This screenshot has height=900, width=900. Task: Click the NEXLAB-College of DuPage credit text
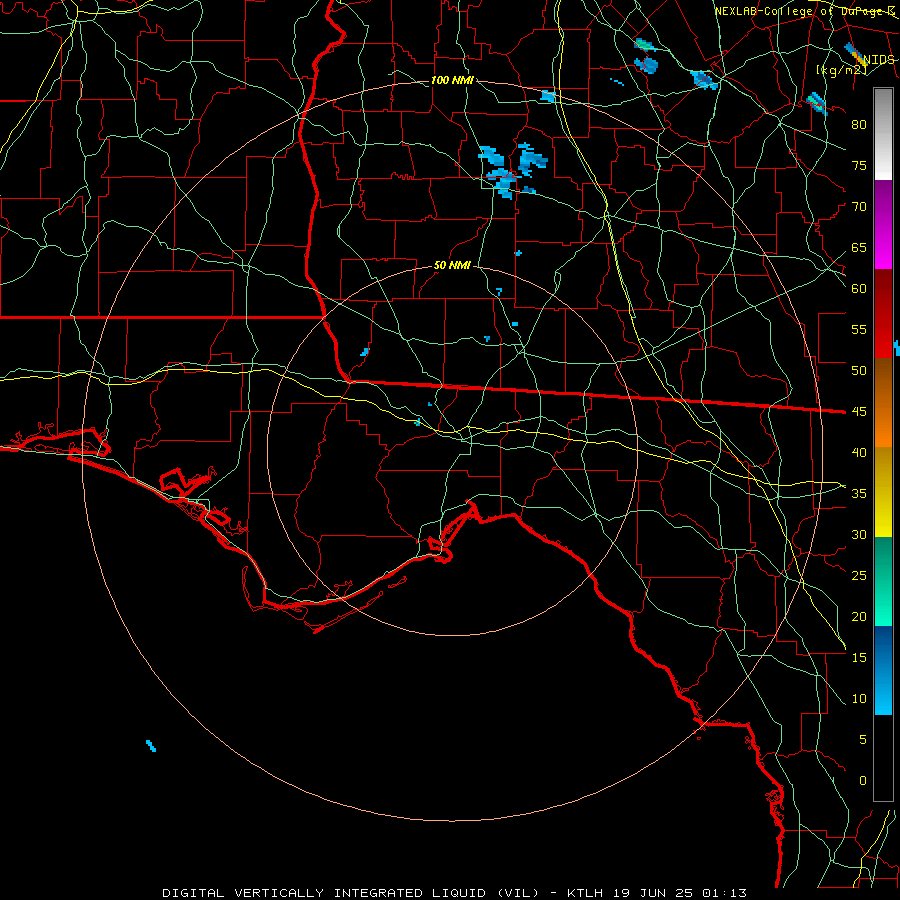(x=804, y=11)
